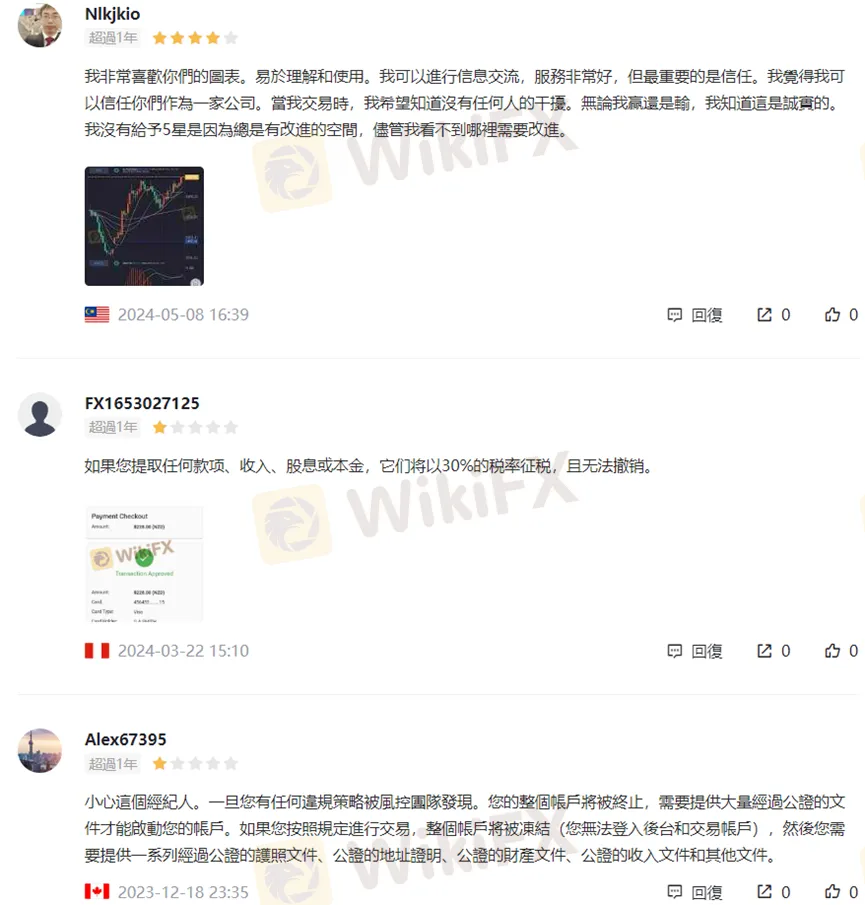Viewport: 865px width, 905px height.
Task: Share the FX1653027125 review
Action: click(764, 651)
